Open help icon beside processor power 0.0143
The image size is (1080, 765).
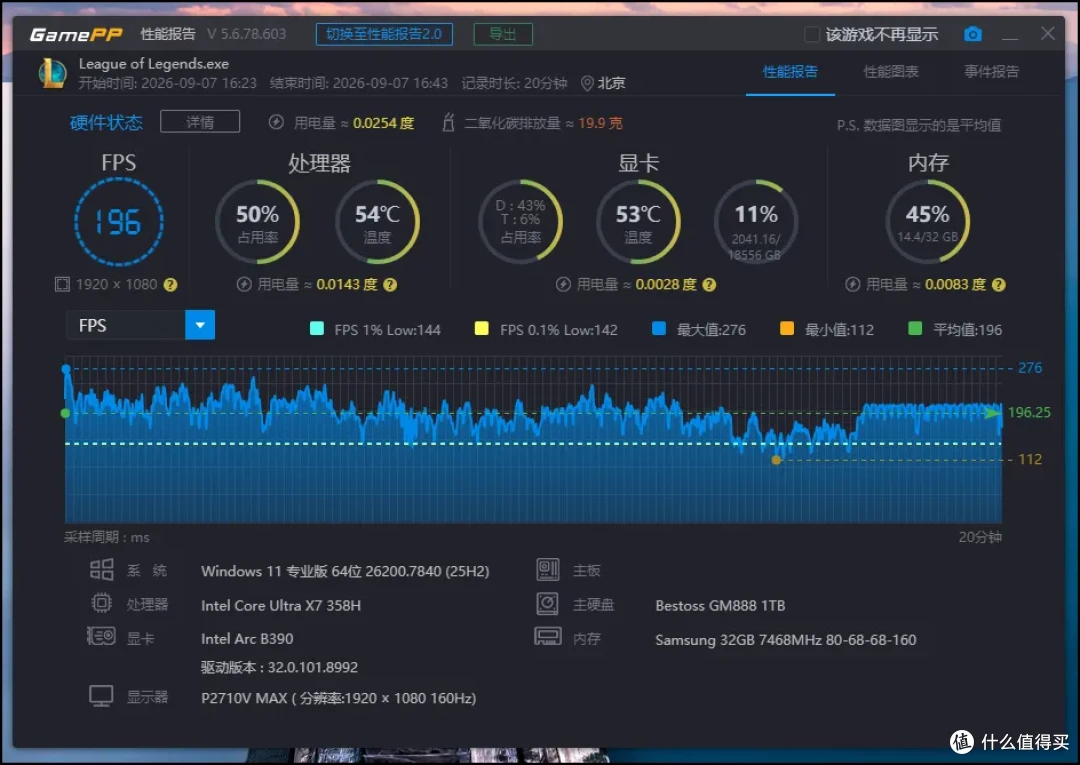(390, 284)
